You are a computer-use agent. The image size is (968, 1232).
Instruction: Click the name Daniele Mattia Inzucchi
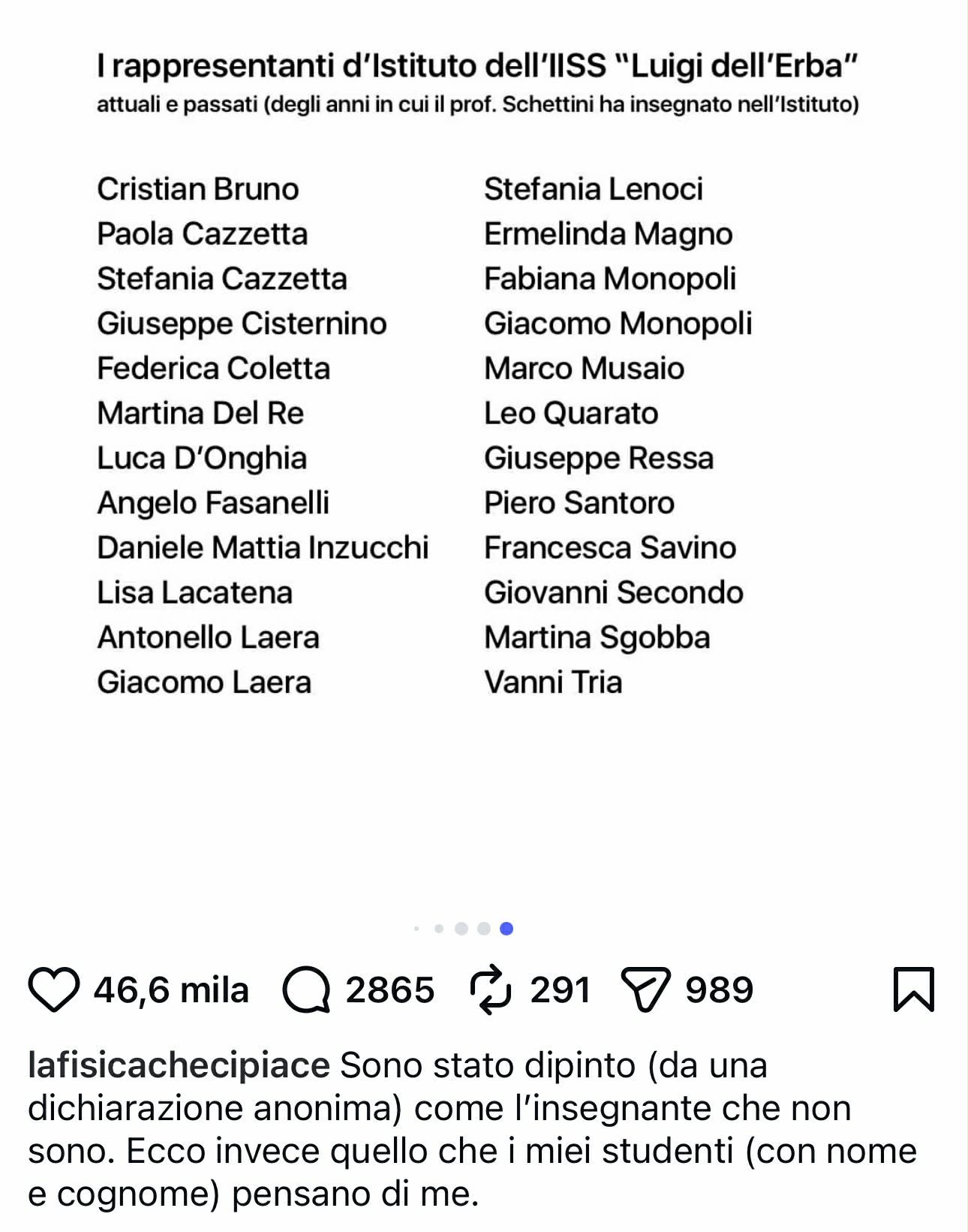pyautogui.click(x=263, y=548)
